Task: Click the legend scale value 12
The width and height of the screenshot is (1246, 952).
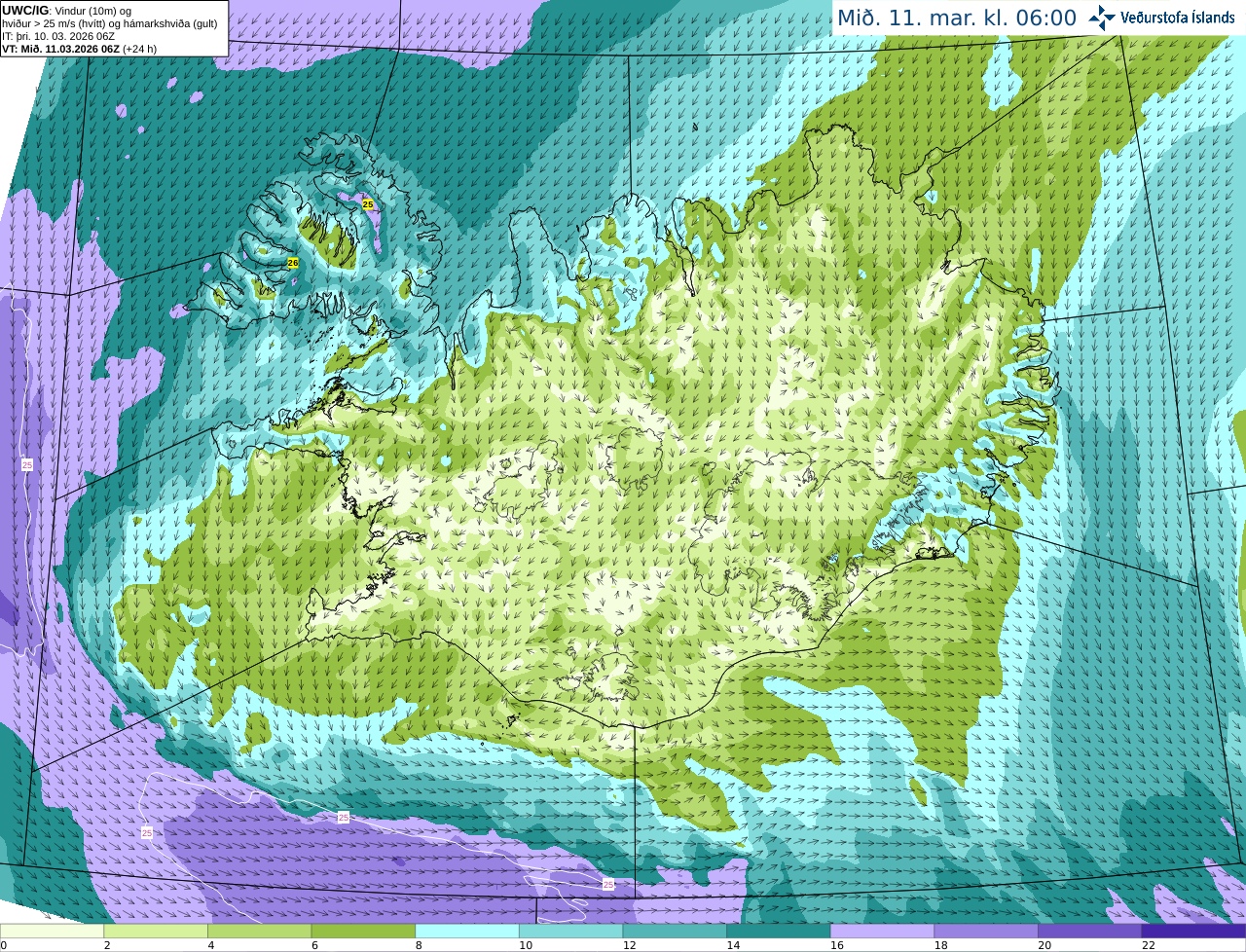Action: [x=630, y=945]
